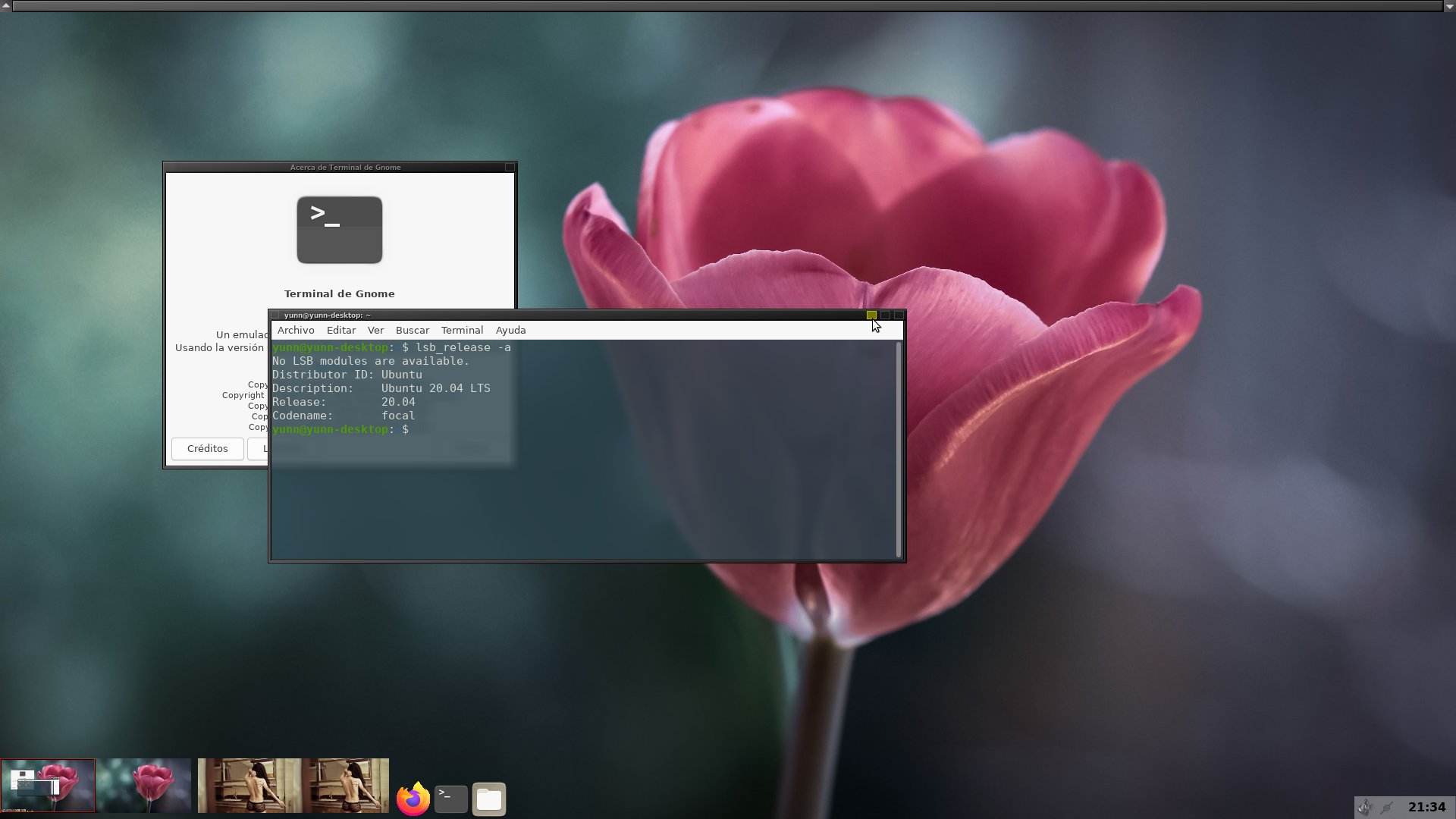Open the Ver menu

click(375, 331)
